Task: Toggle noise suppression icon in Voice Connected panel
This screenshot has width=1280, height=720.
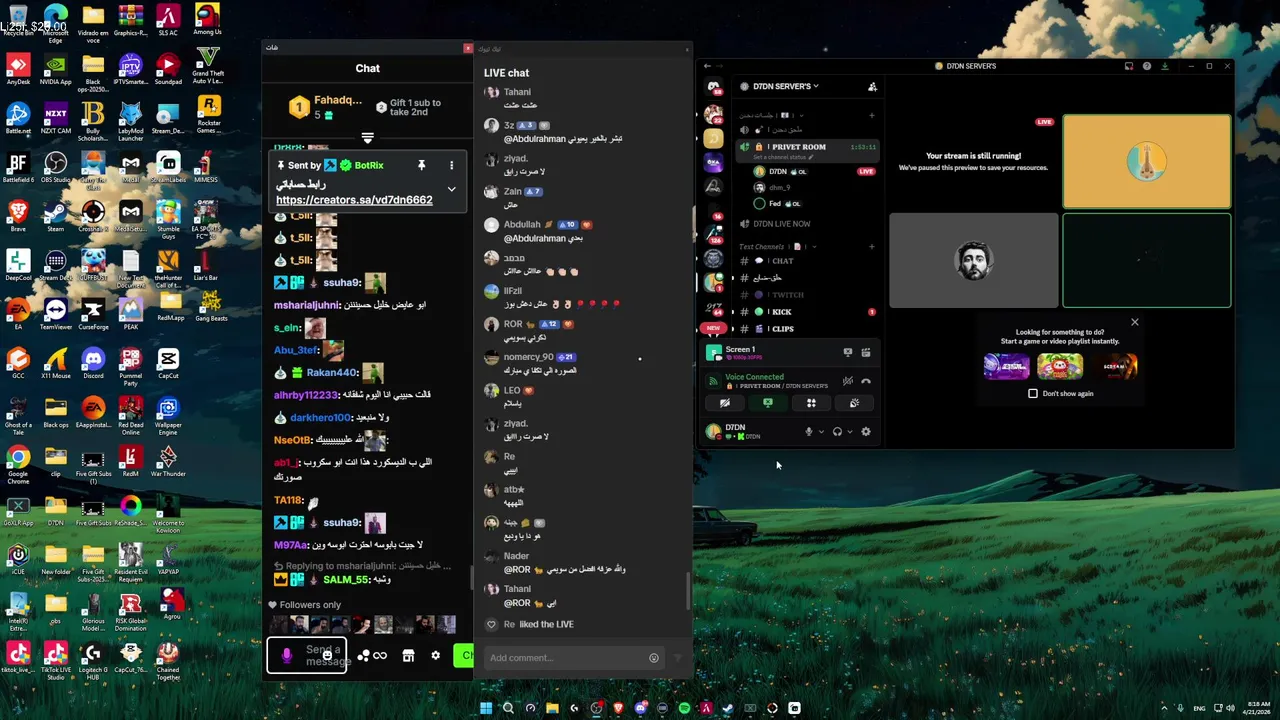Action: point(848,381)
